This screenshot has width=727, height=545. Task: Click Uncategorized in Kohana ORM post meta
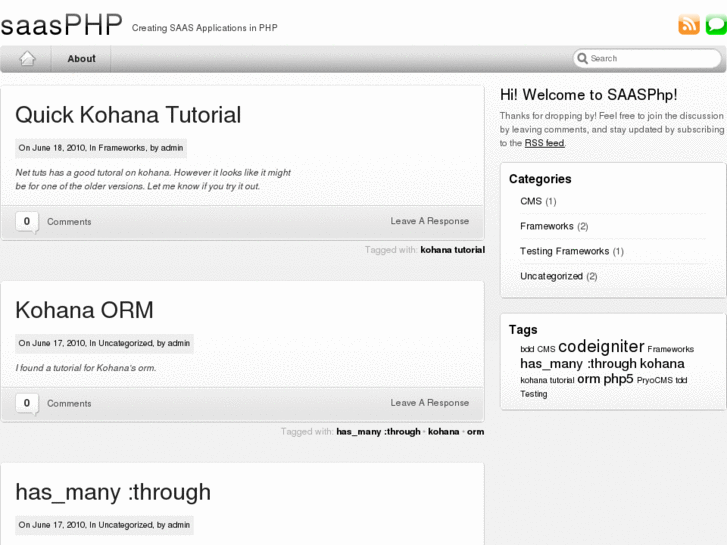(125, 343)
